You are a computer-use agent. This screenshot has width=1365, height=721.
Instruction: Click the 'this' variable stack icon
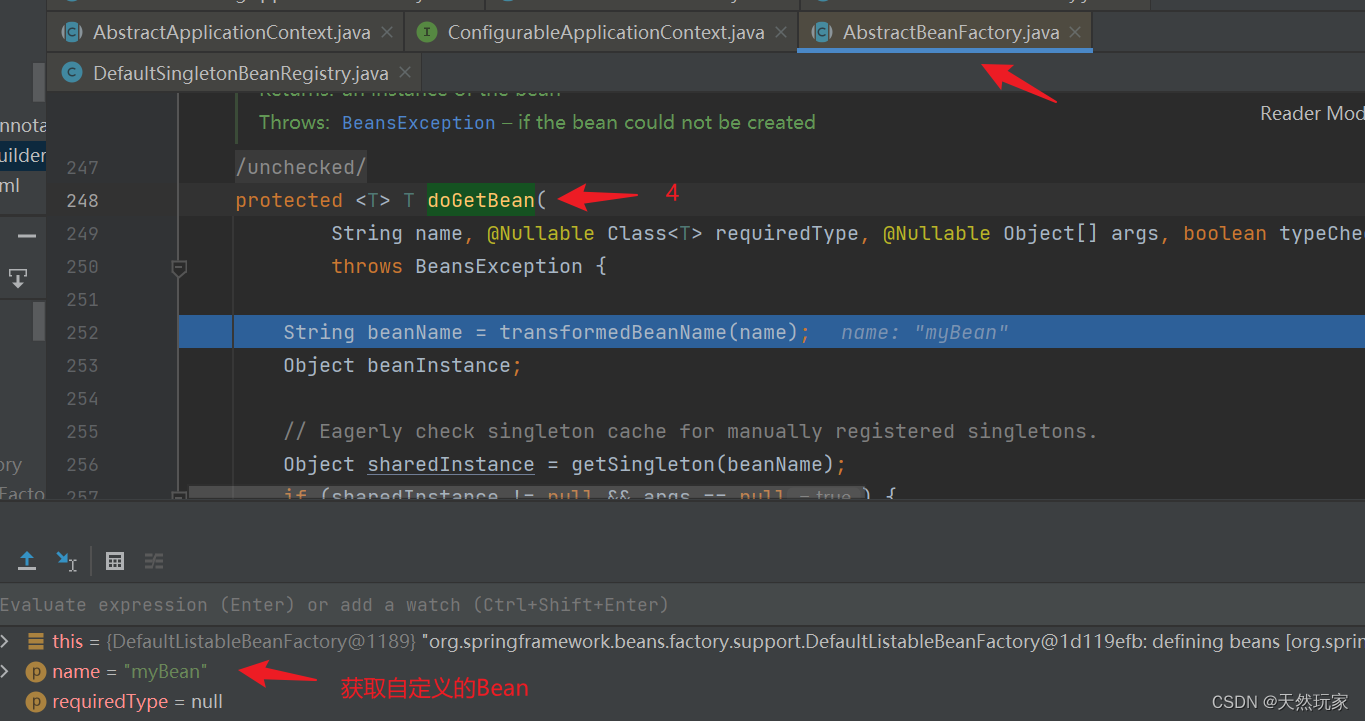click(36, 641)
